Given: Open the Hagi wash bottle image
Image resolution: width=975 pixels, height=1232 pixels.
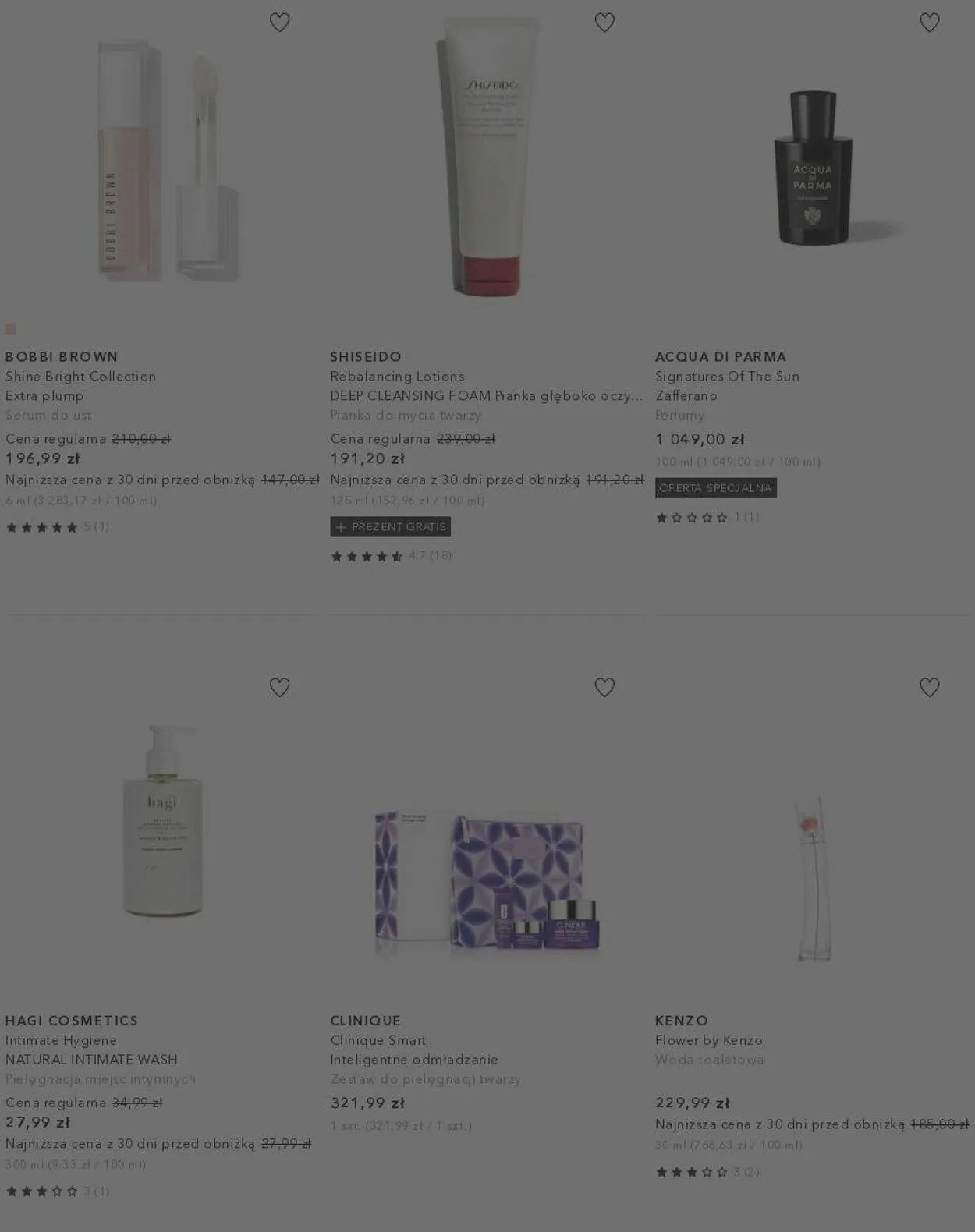Looking at the screenshot, I should point(162,820).
